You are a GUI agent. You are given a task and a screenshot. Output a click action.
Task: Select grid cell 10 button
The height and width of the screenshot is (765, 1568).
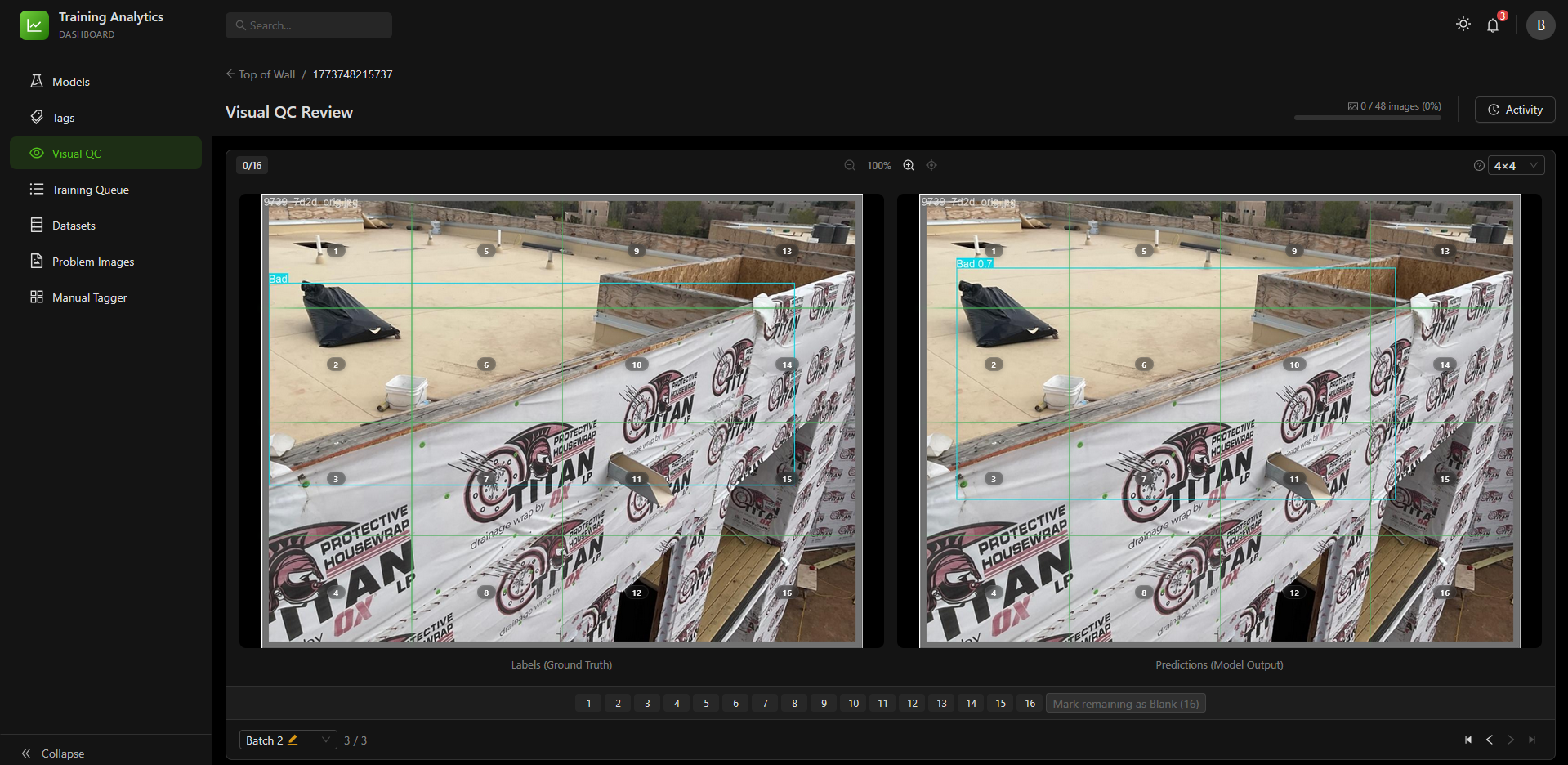[x=853, y=703]
